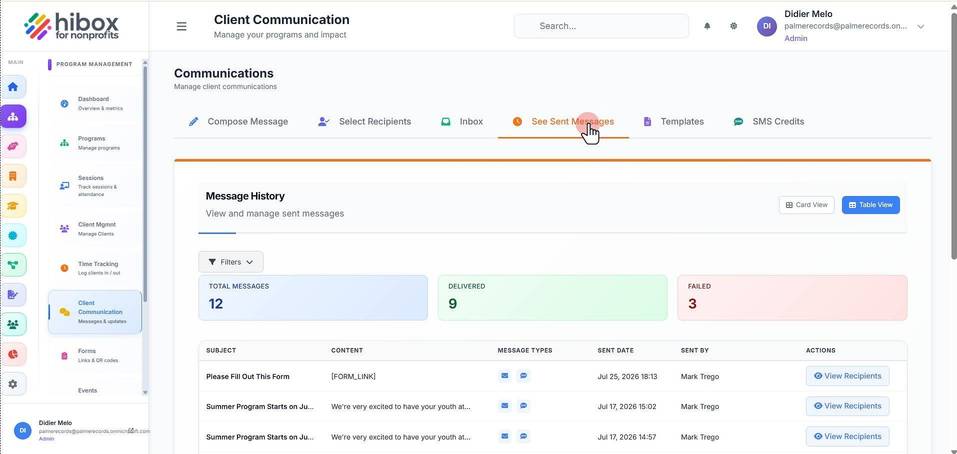The image size is (957, 454).
Task: Switch to Inbox tab
Action: tap(463, 121)
